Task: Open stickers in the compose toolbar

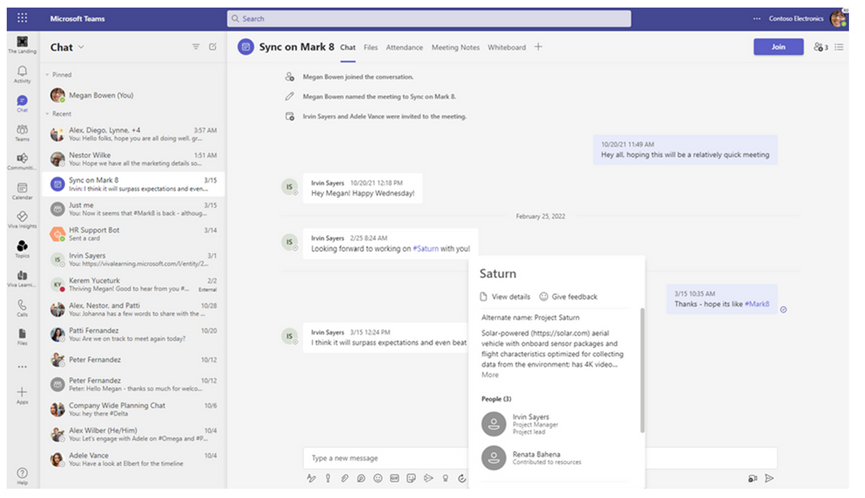Action: tap(411, 478)
